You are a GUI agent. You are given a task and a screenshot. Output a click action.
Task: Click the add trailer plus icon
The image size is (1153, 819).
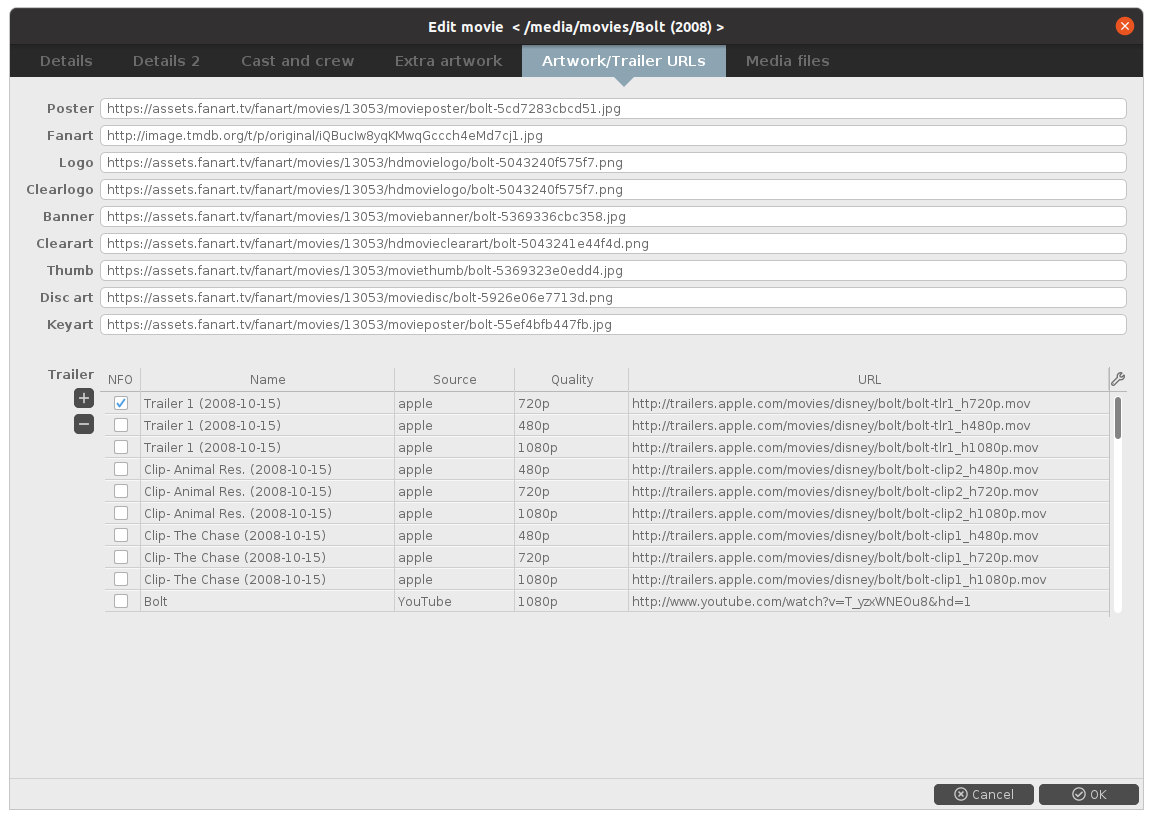click(84, 398)
